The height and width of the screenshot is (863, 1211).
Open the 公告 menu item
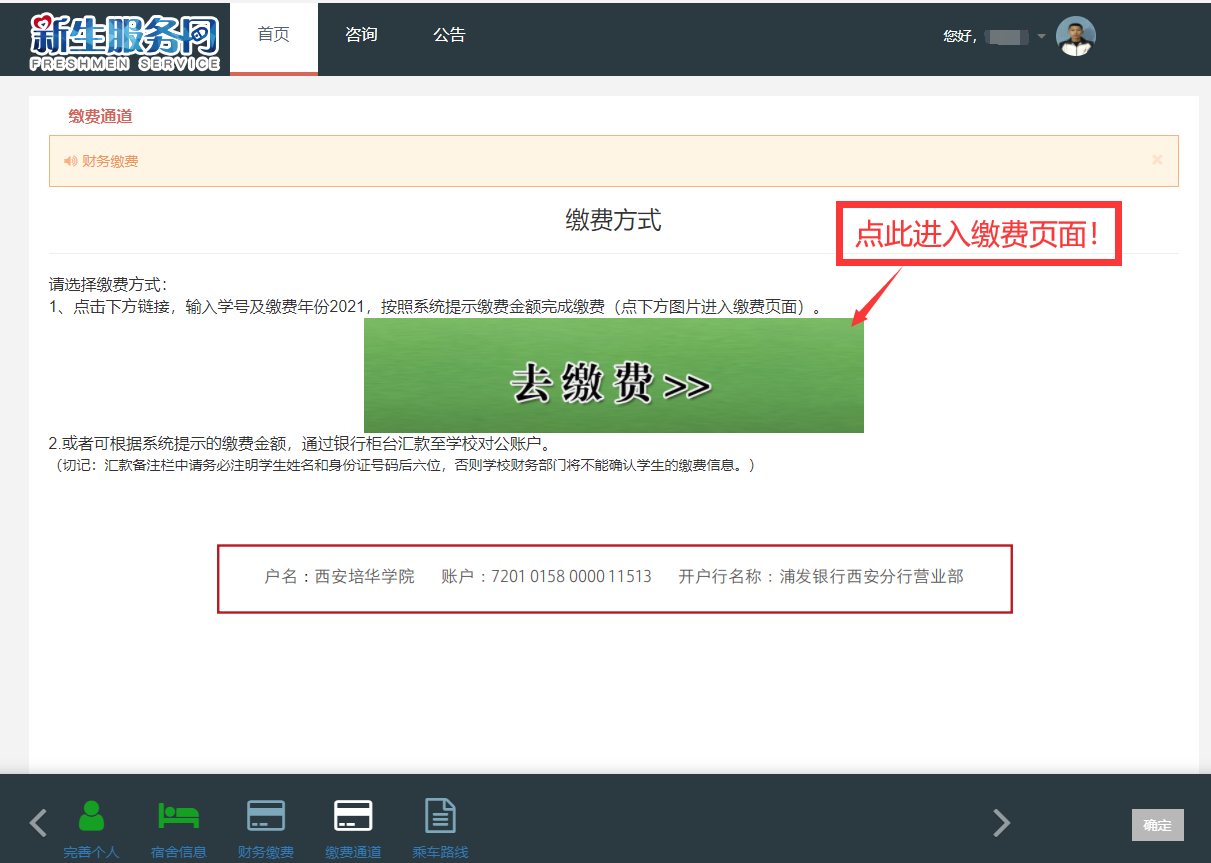[449, 35]
